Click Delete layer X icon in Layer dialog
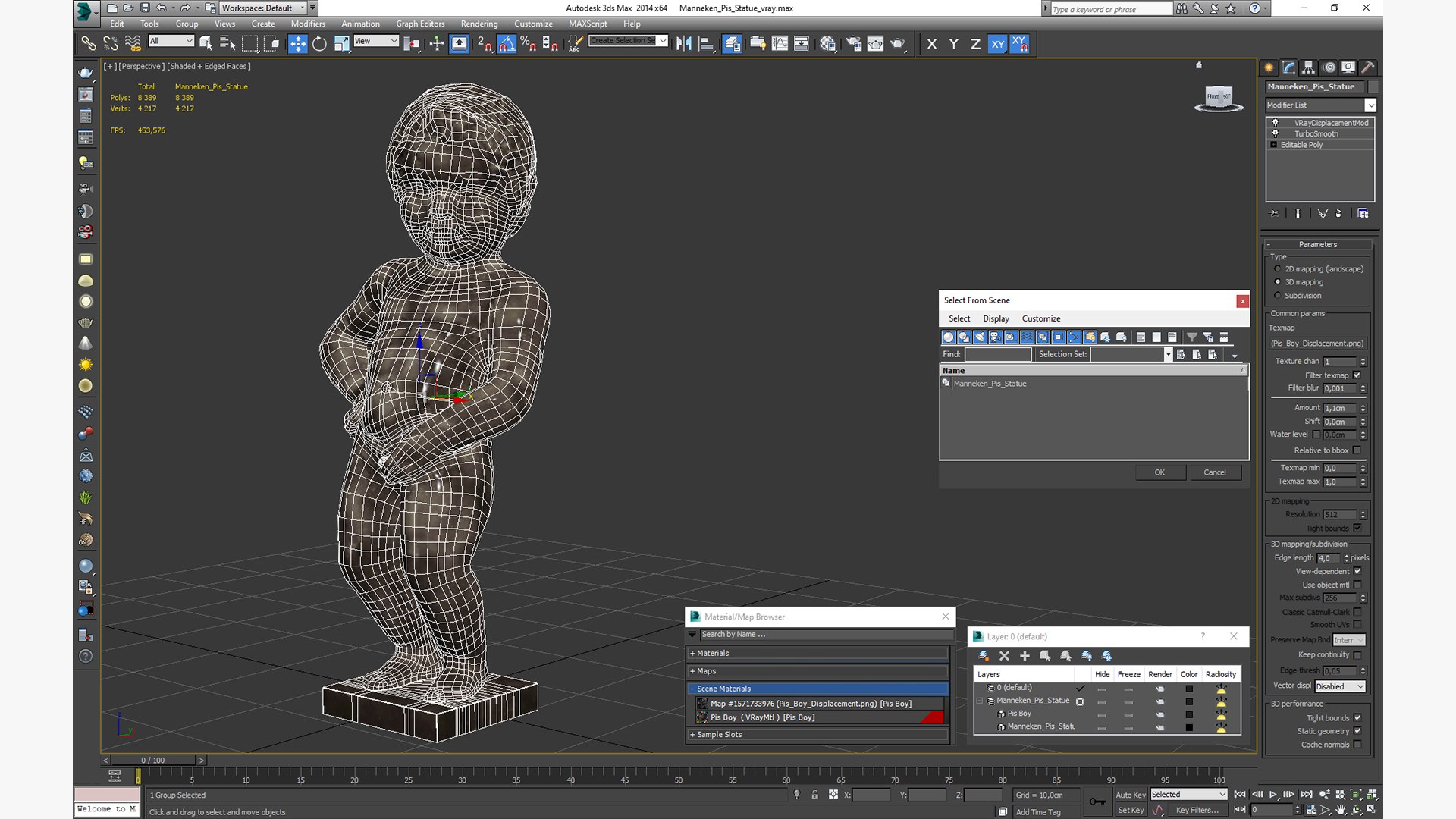1456x819 pixels. click(1004, 656)
